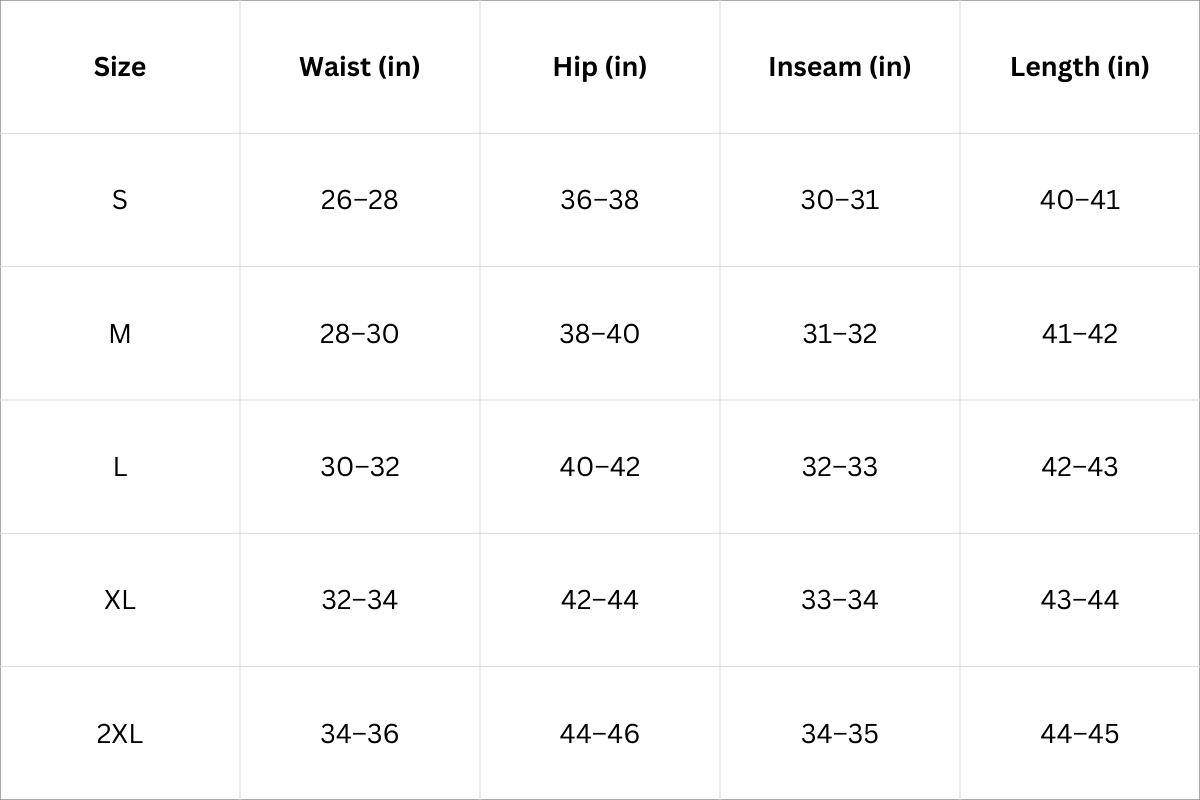Screen dimensions: 1200x800
Task: Click length value 44–45 for 2XL
Action: pyautogui.click(x=1080, y=734)
